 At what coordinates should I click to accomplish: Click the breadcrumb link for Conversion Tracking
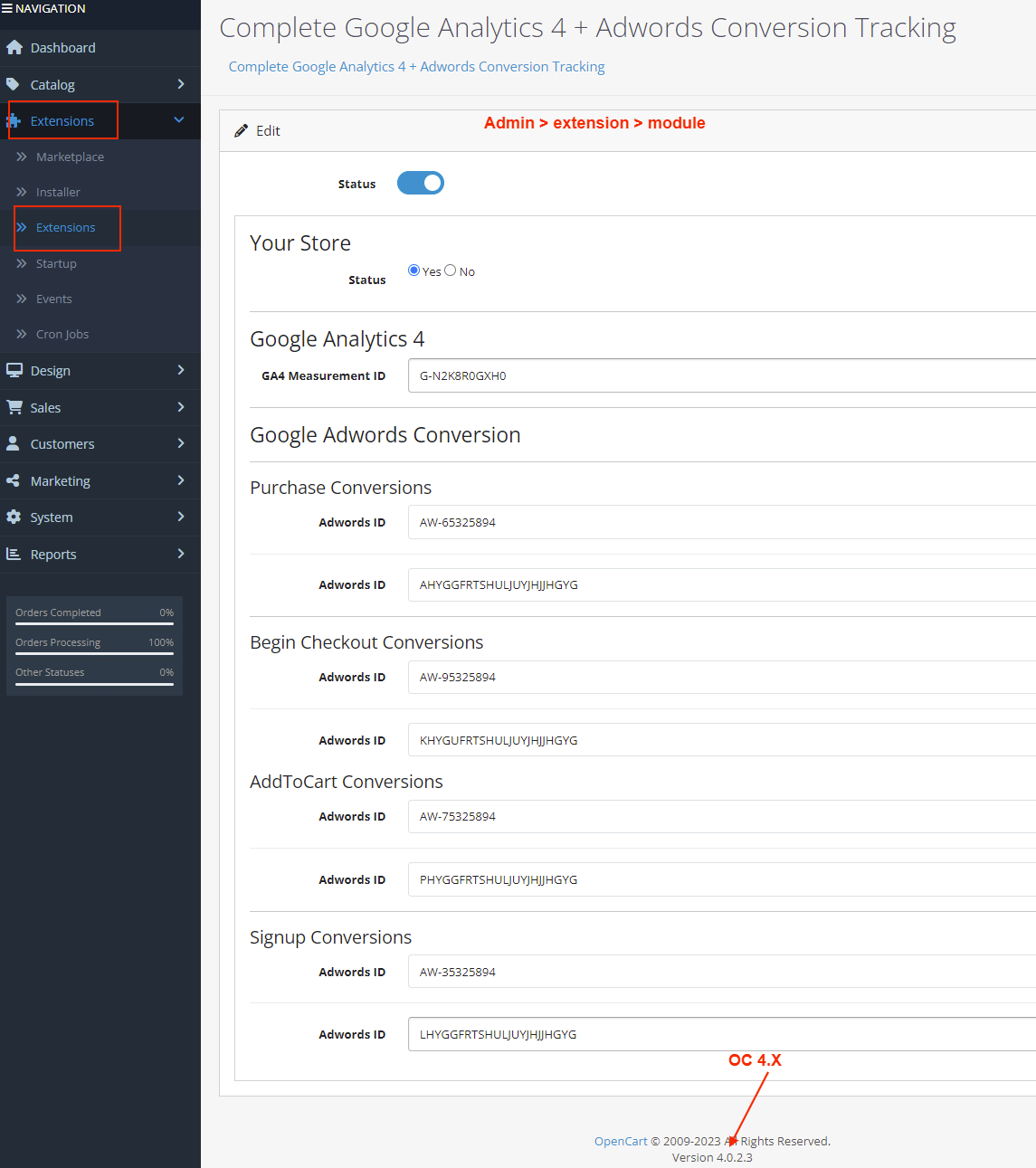(416, 67)
